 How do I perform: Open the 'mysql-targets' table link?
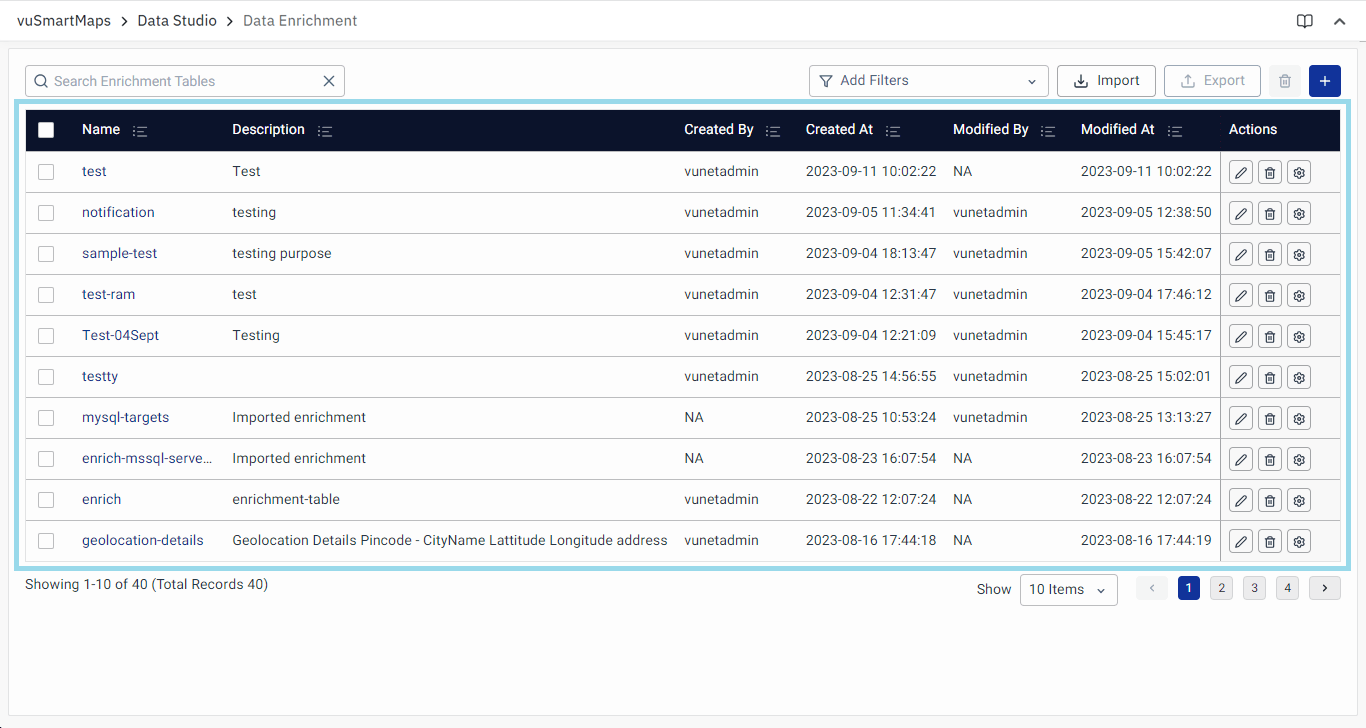pyautogui.click(x=125, y=418)
